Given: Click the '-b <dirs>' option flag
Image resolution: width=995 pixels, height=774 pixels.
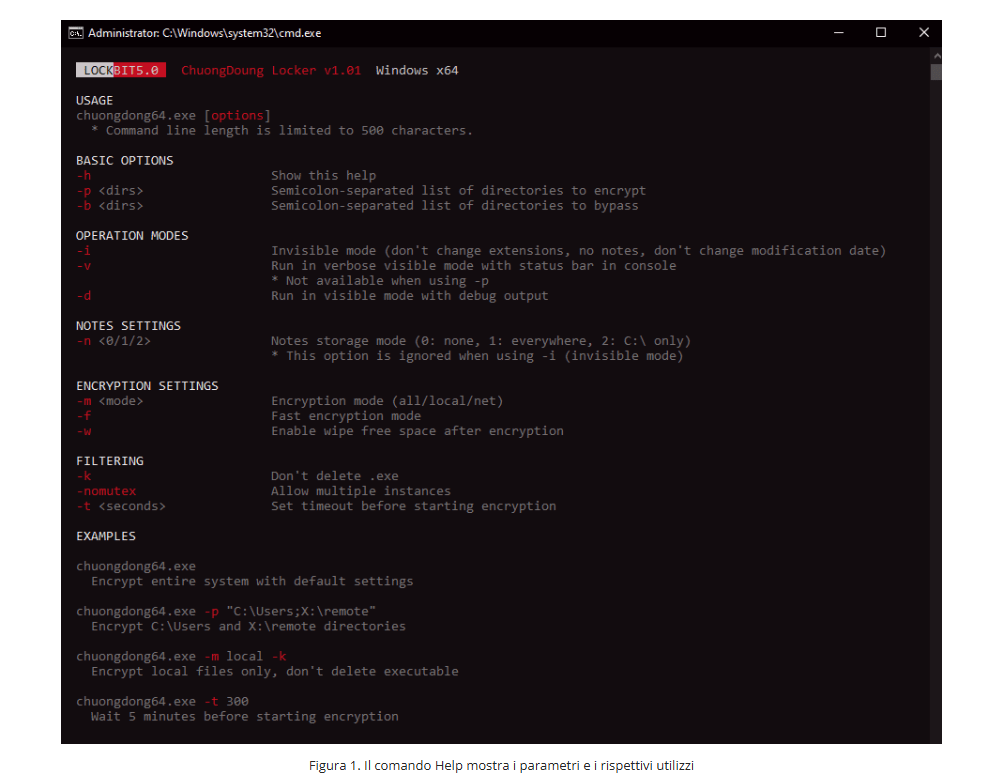Looking at the screenshot, I should click(110, 206).
